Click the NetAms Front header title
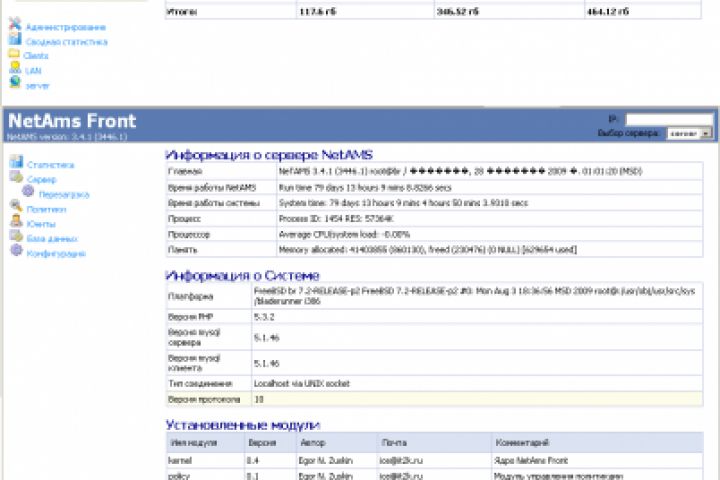 (x=72, y=121)
